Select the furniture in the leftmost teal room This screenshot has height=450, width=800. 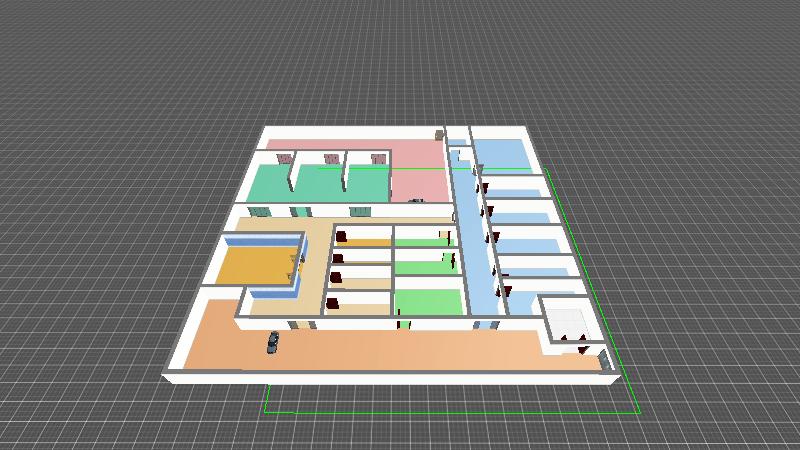(x=284, y=158)
